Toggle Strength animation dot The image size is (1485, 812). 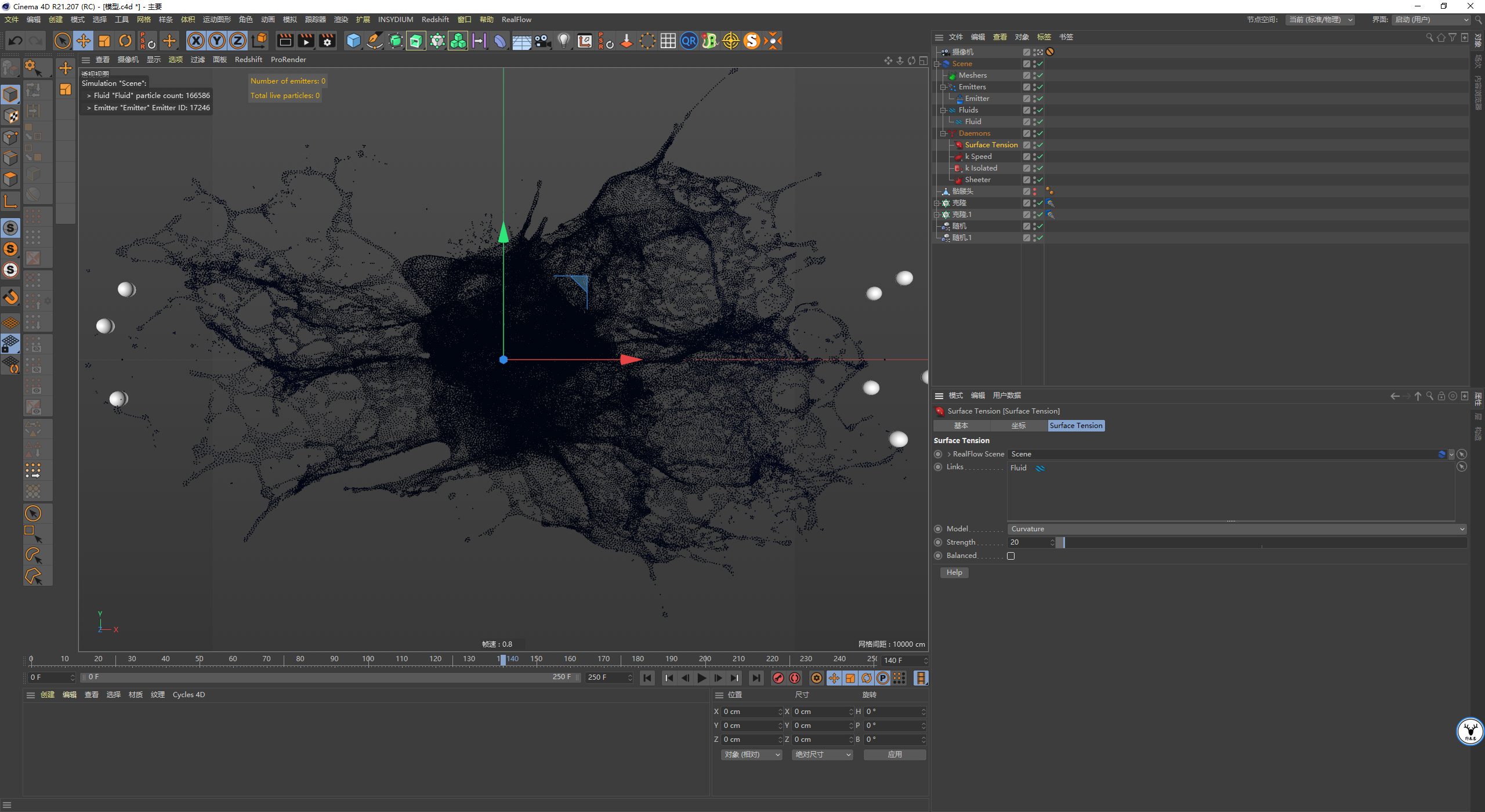coord(938,542)
